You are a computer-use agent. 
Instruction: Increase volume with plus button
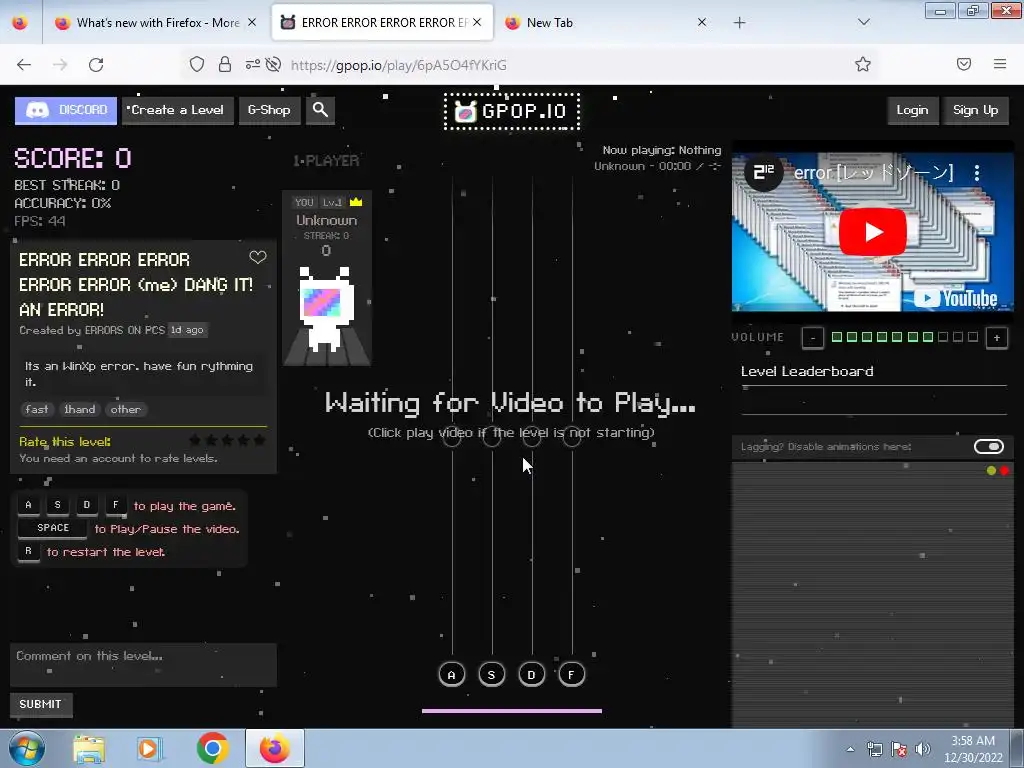click(x=997, y=338)
